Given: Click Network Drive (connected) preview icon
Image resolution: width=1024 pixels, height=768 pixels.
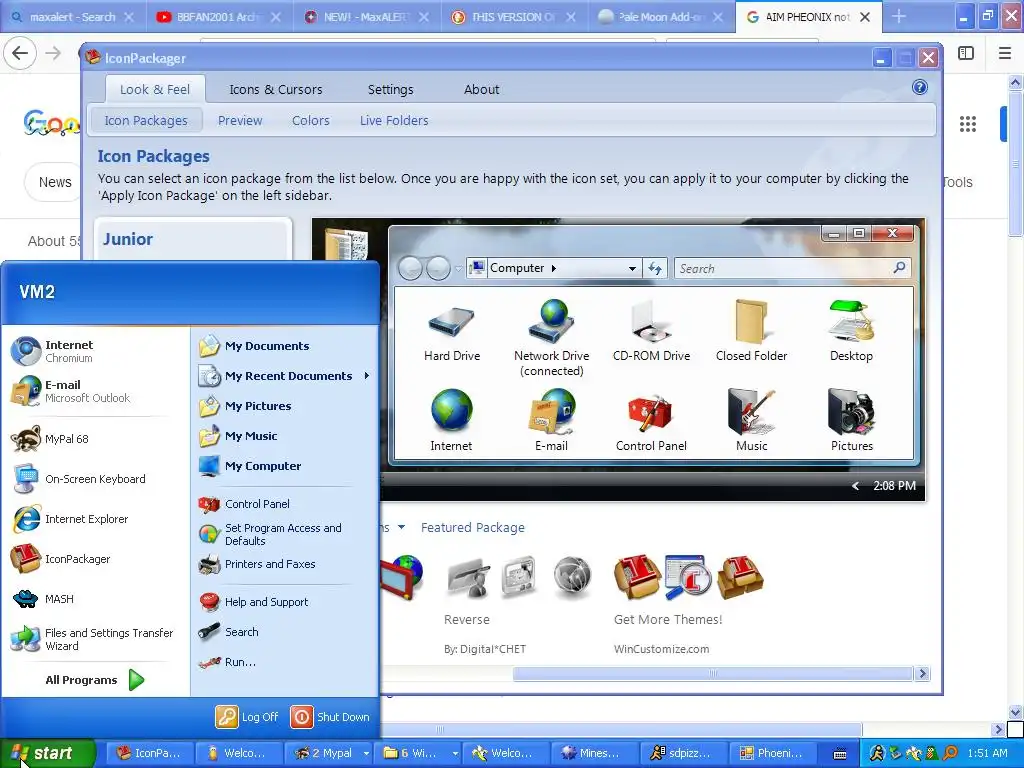Looking at the screenshot, I should click(x=552, y=321).
